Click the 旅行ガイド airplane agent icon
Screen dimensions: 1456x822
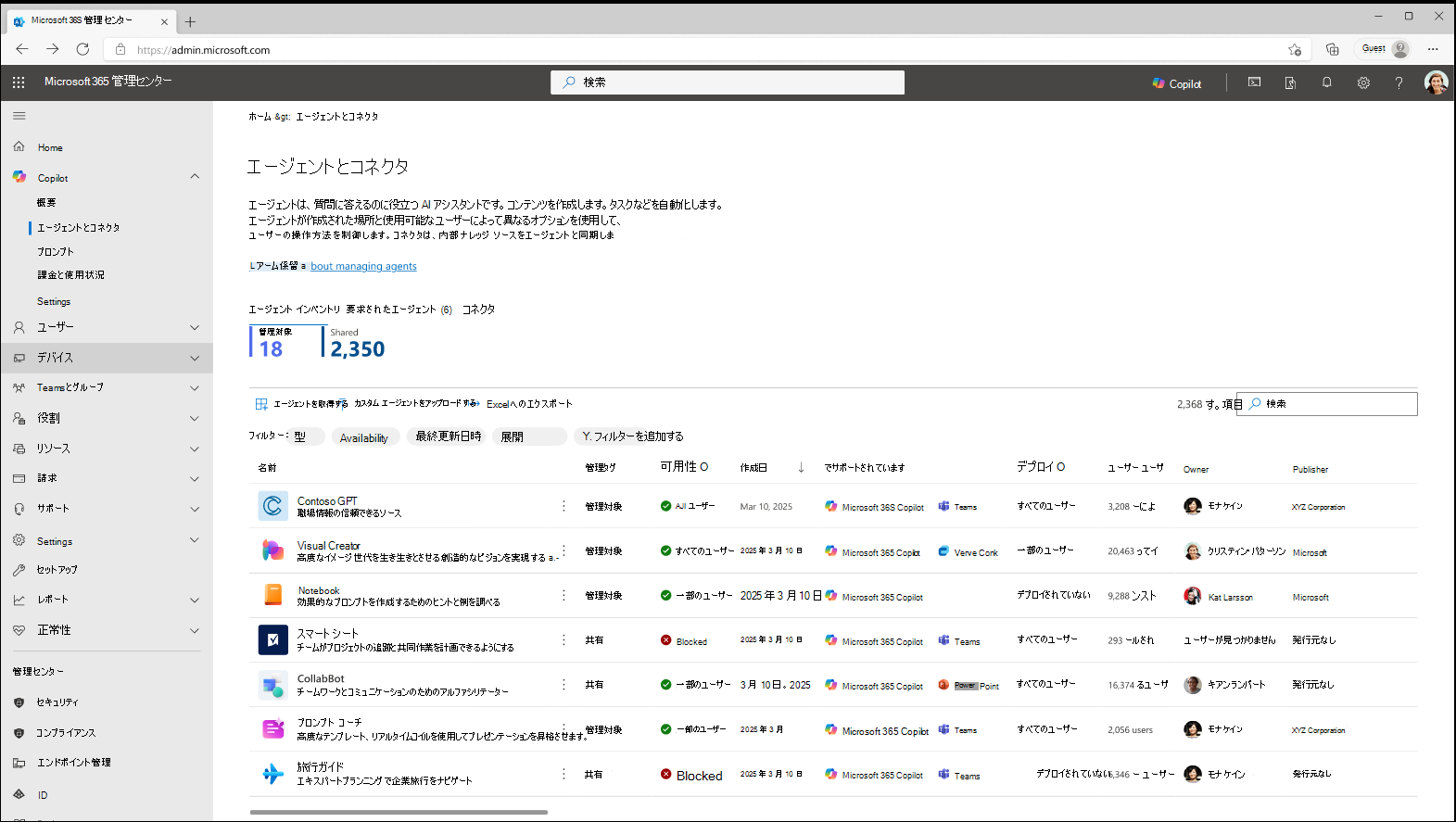click(x=272, y=774)
